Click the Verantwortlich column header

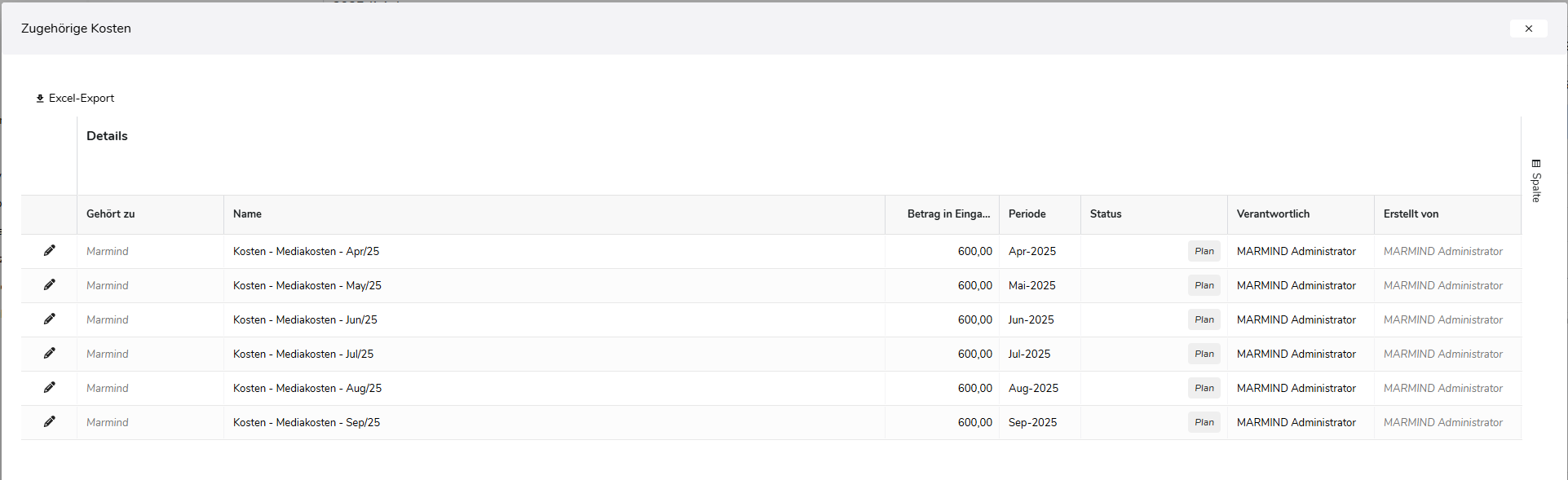pos(1273,214)
